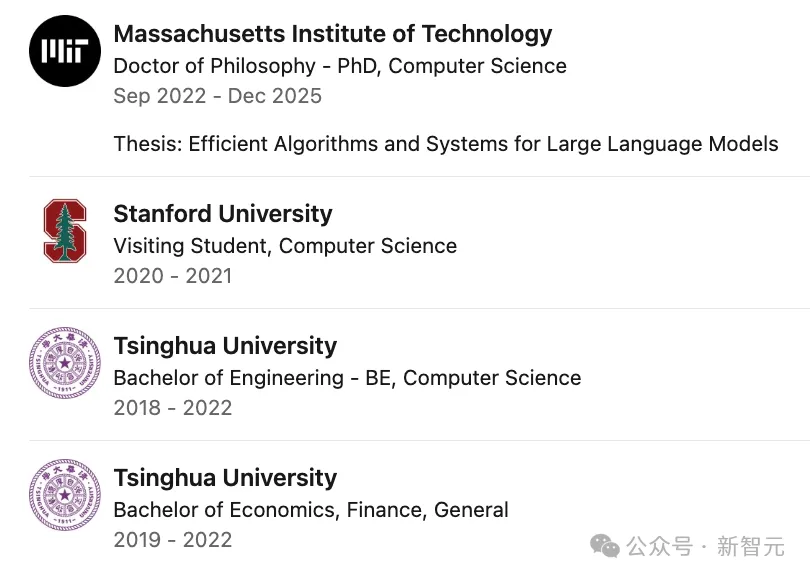Open Tsinghua University heading above Bachelor of Engineering

coord(225,346)
